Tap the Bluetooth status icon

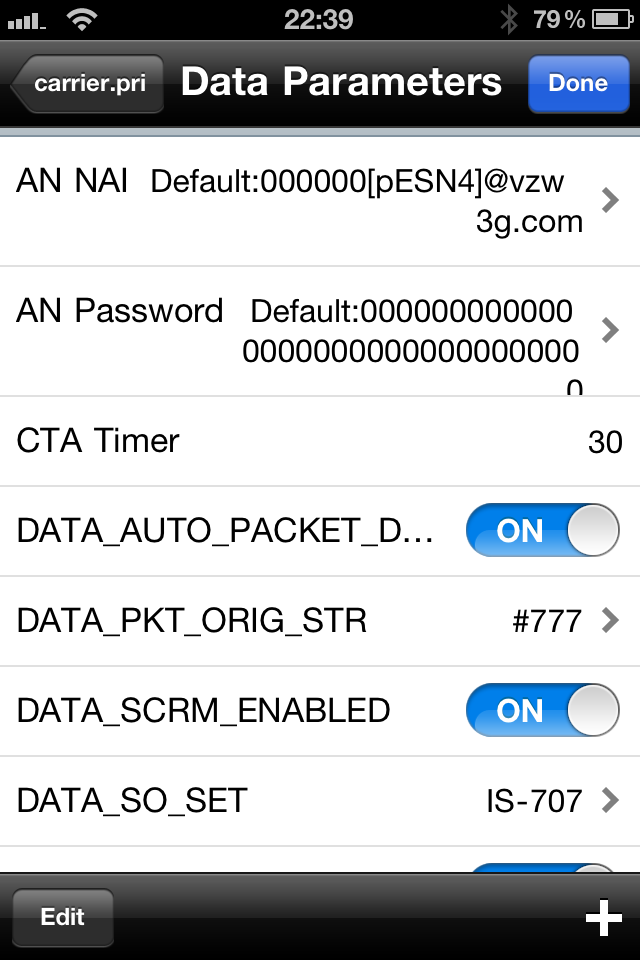pyautogui.click(x=508, y=20)
